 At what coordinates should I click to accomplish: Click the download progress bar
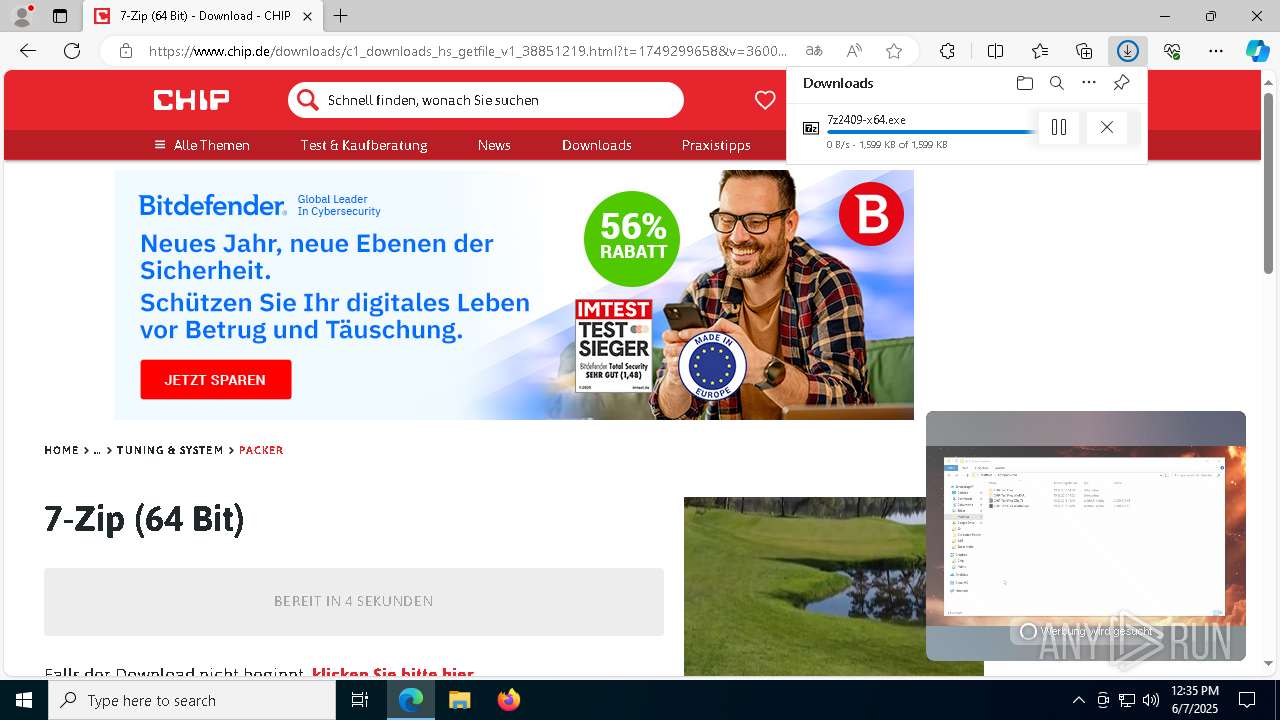tap(930, 132)
